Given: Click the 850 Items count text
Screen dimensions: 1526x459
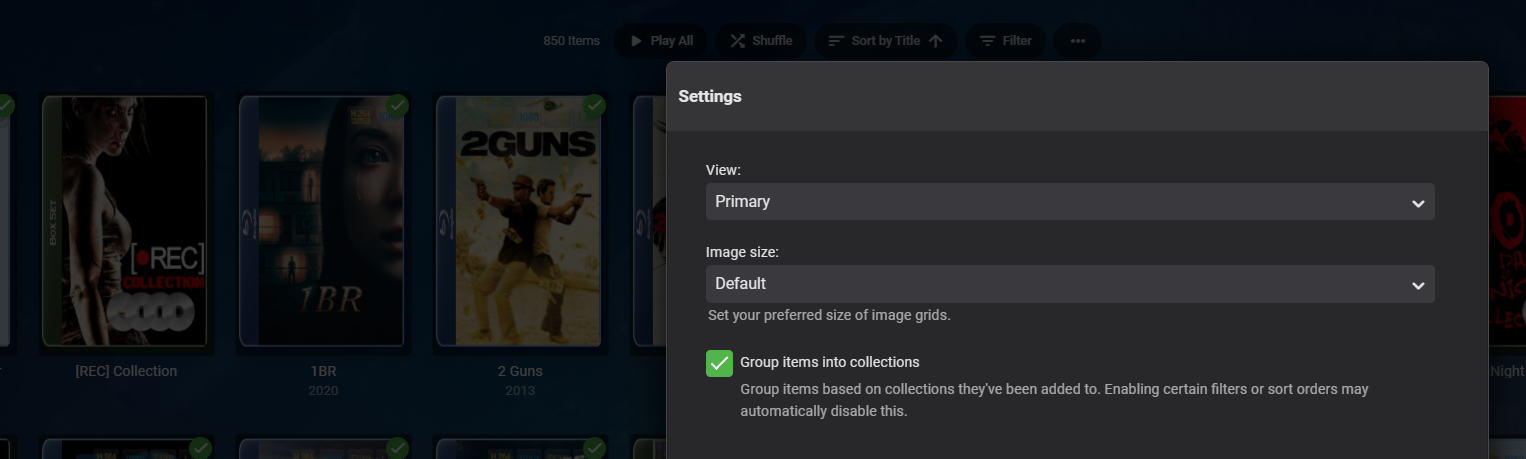Looking at the screenshot, I should click(571, 41).
